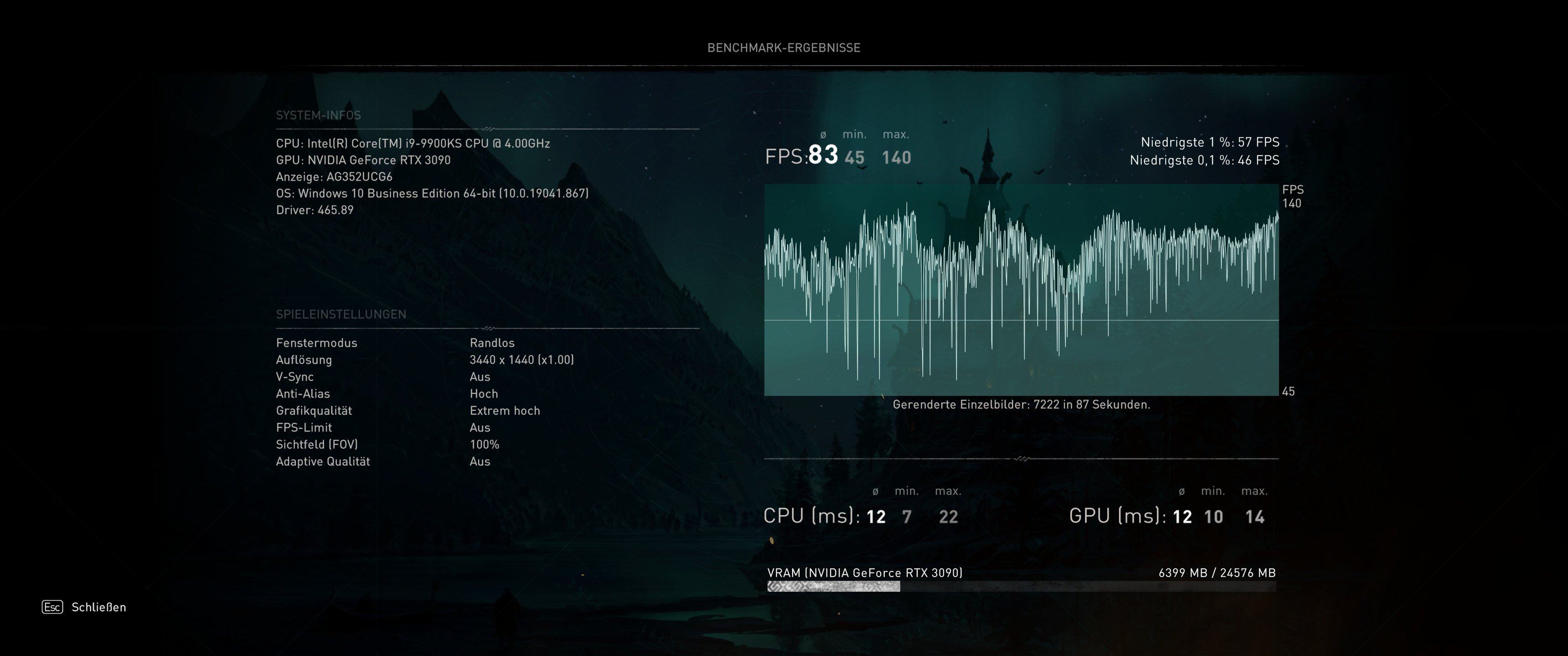Click the Grafikqualität setting label
Screen dimensions: 1568x656
[x=314, y=411]
